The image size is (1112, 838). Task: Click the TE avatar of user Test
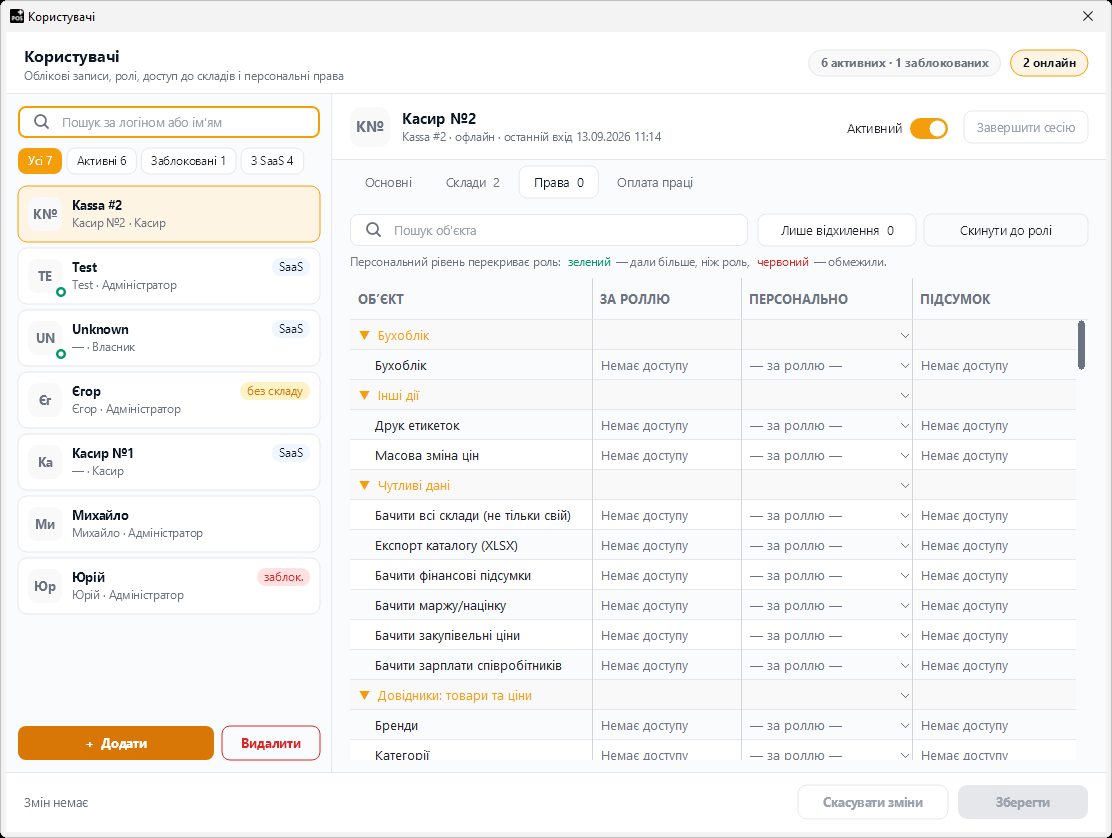tap(45, 276)
